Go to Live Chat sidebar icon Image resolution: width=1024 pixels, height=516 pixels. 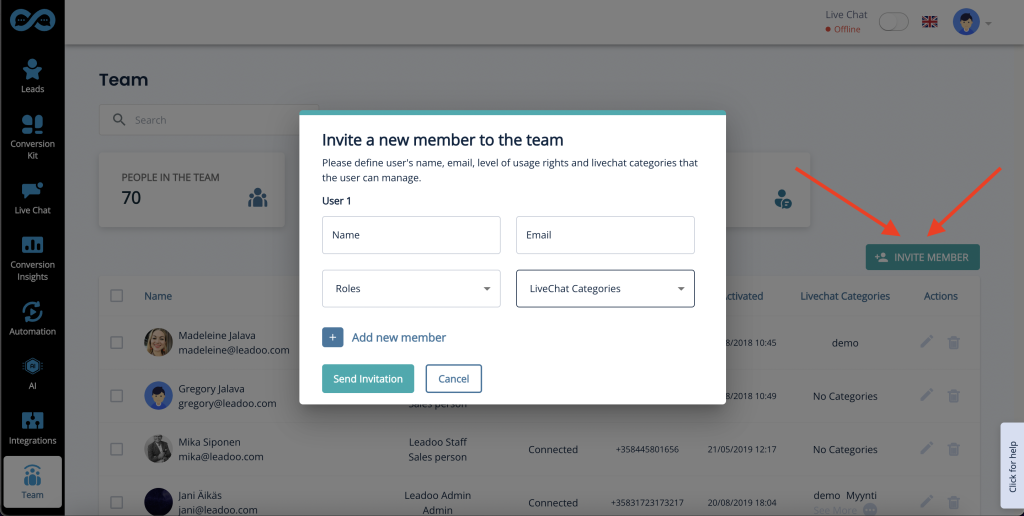tap(32, 198)
